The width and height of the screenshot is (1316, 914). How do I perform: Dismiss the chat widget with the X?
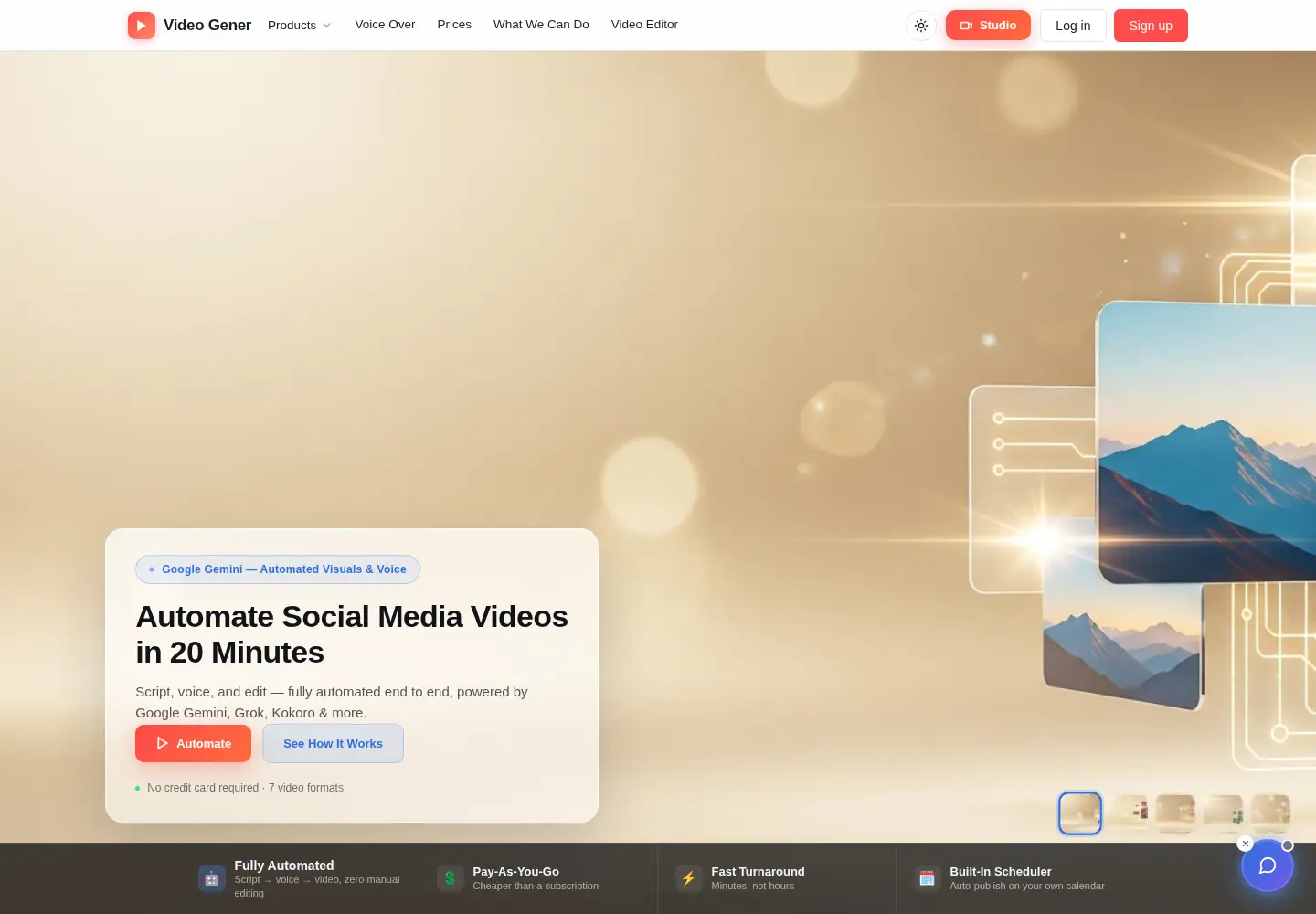click(1246, 844)
